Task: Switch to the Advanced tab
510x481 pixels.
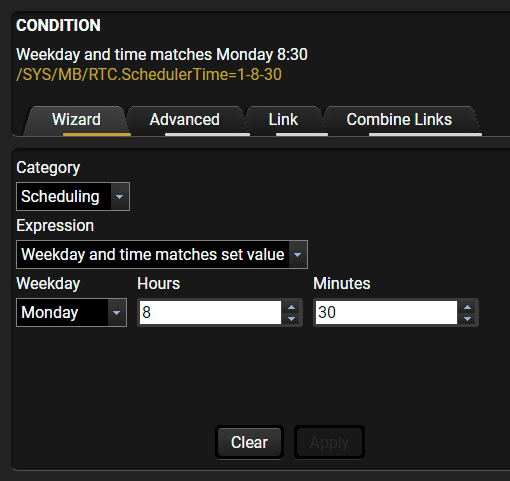Action: coord(185,120)
